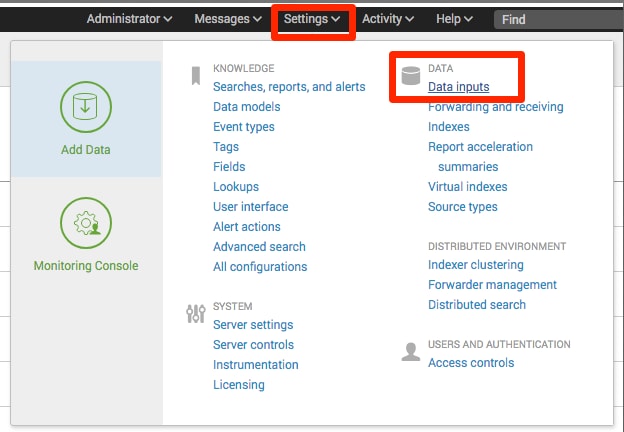Screen dimensions: 624x432
Task: Open User interface settings
Action: [x=251, y=207]
